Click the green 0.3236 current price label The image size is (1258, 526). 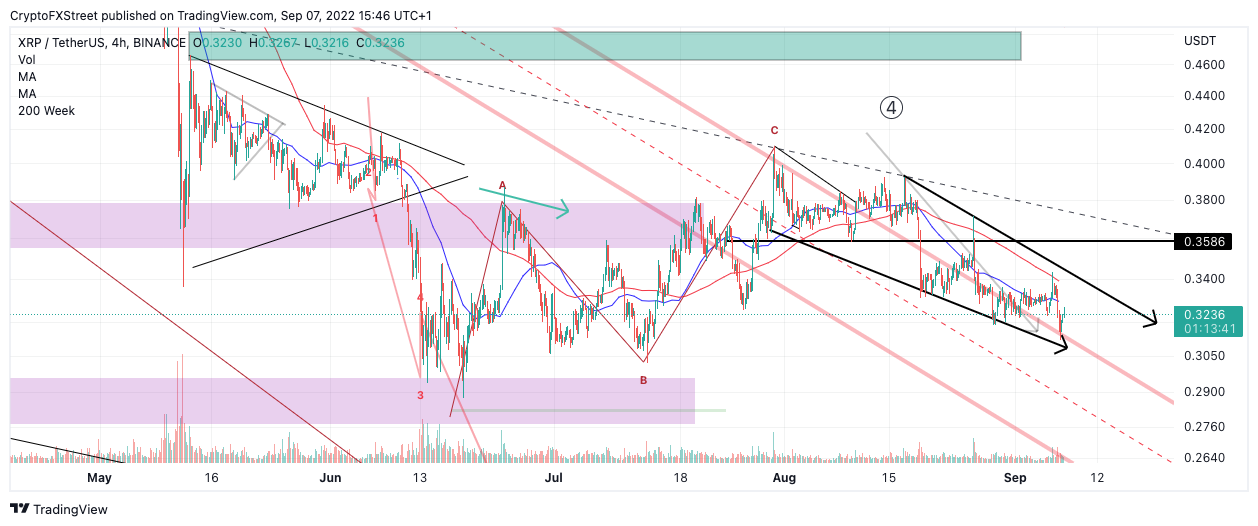(x=1206, y=314)
